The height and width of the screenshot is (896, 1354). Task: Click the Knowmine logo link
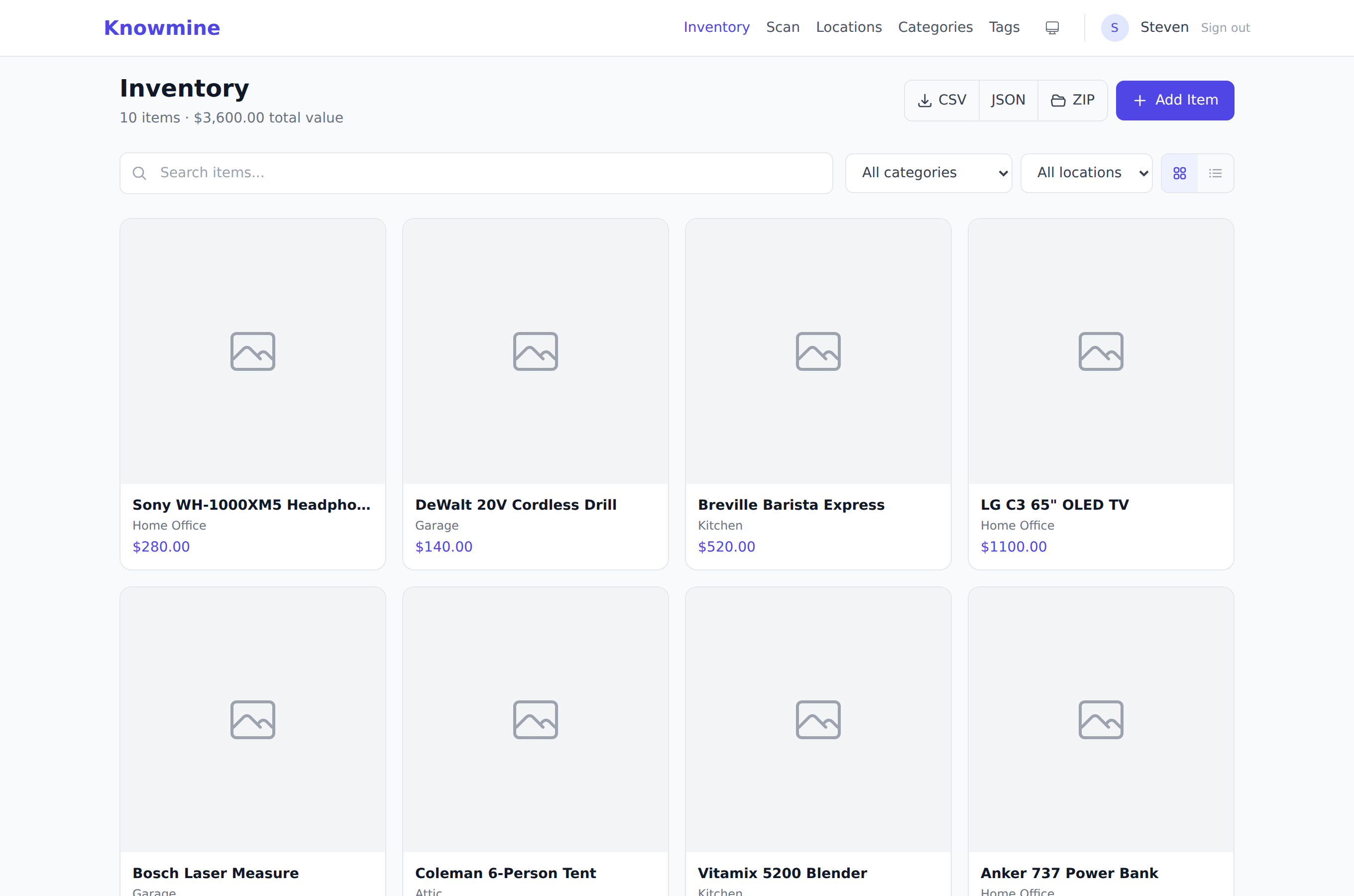click(x=162, y=27)
